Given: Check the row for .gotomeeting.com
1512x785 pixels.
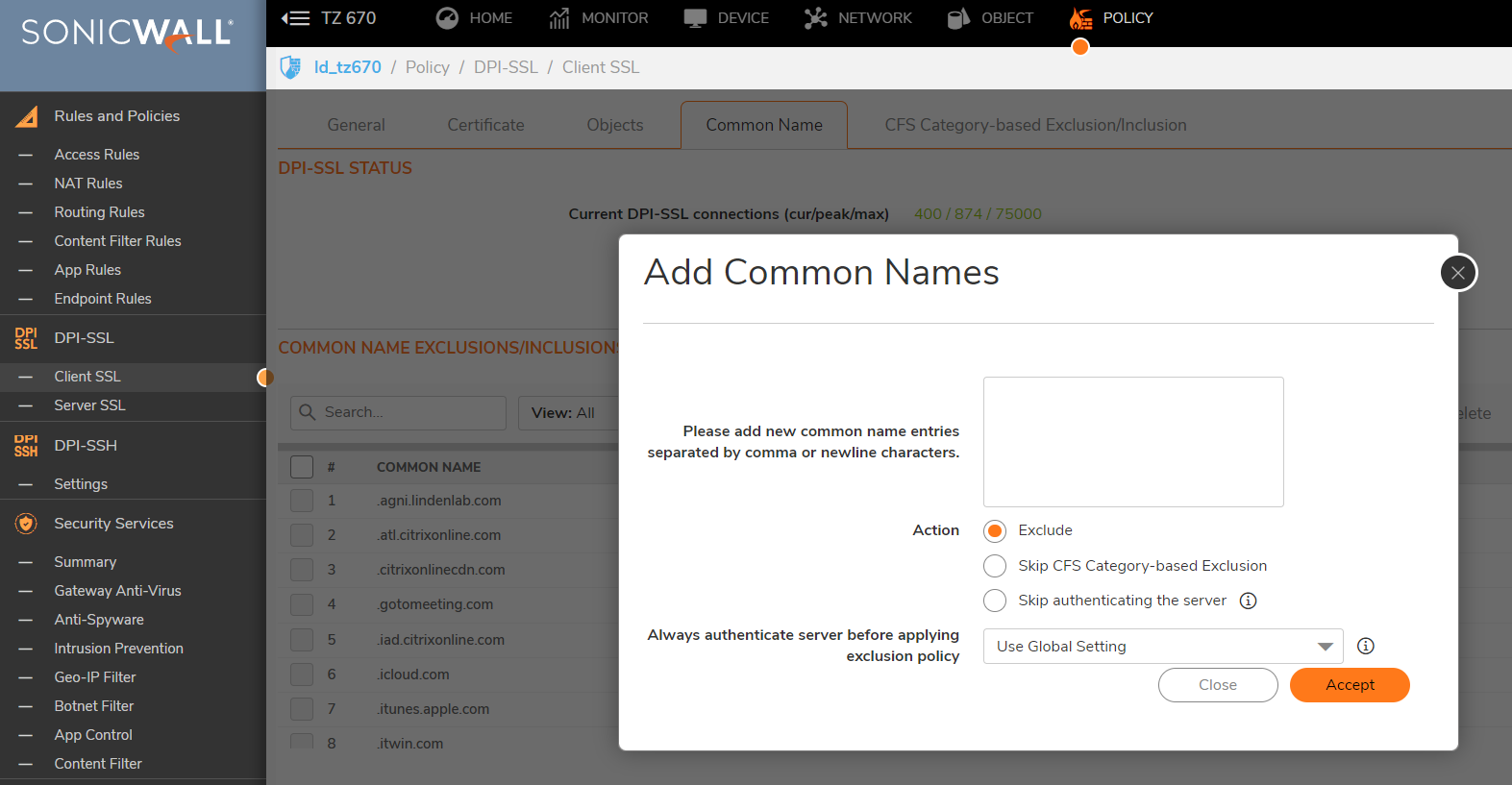Looking at the screenshot, I should [302, 604].
